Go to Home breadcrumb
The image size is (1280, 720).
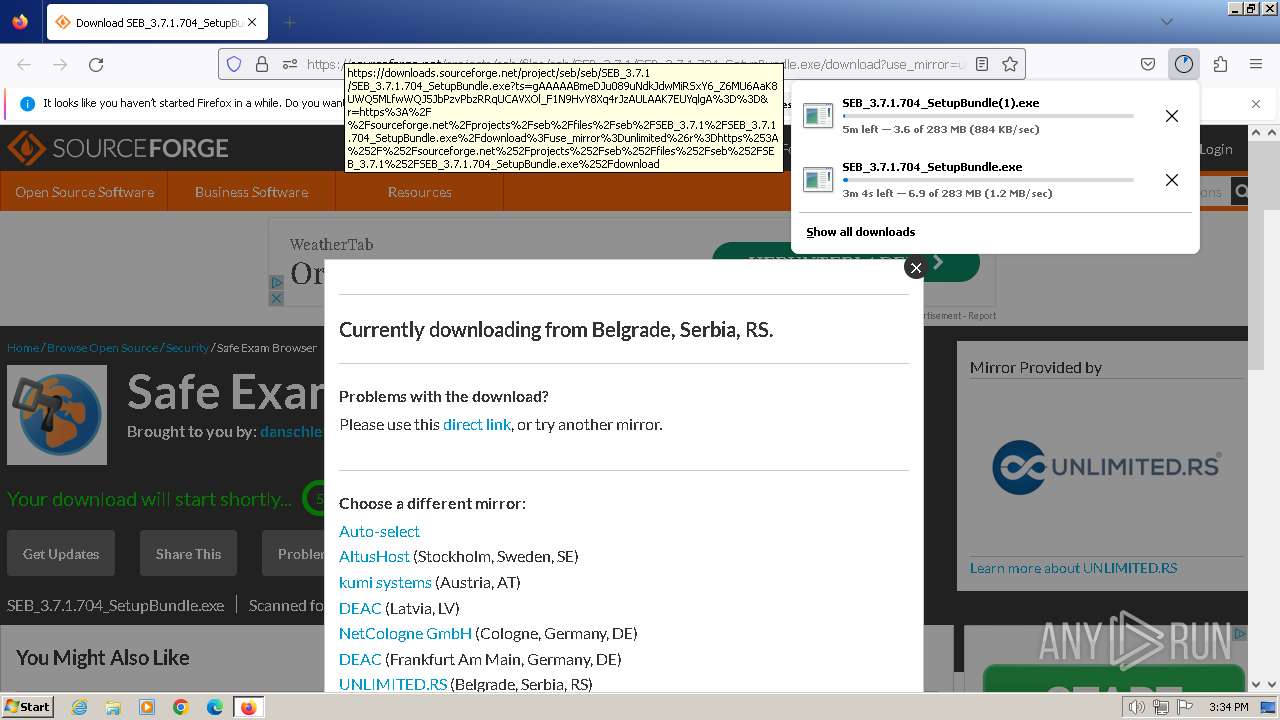click(23, 348)
